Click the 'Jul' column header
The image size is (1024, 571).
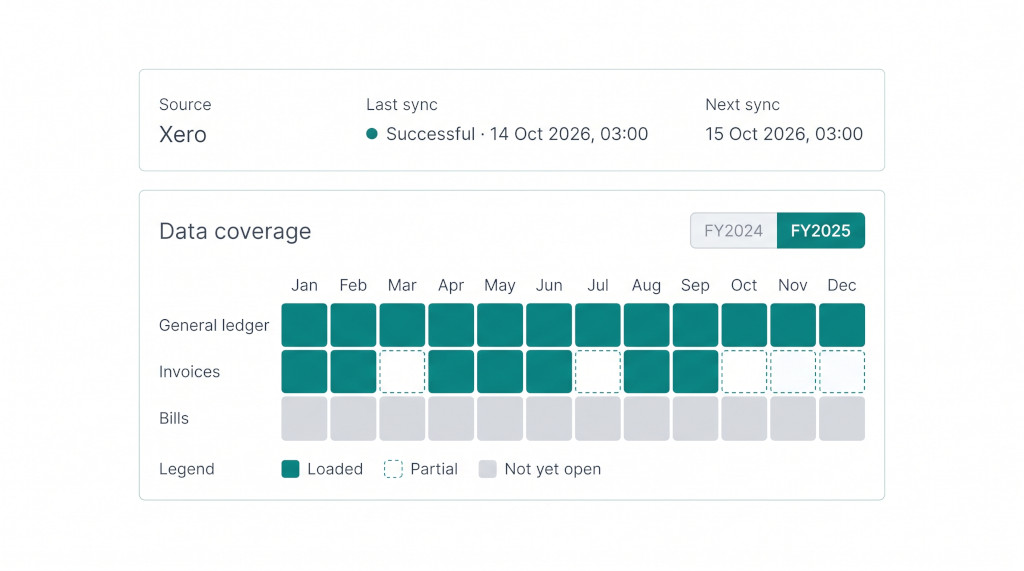(x=598, y=286)
